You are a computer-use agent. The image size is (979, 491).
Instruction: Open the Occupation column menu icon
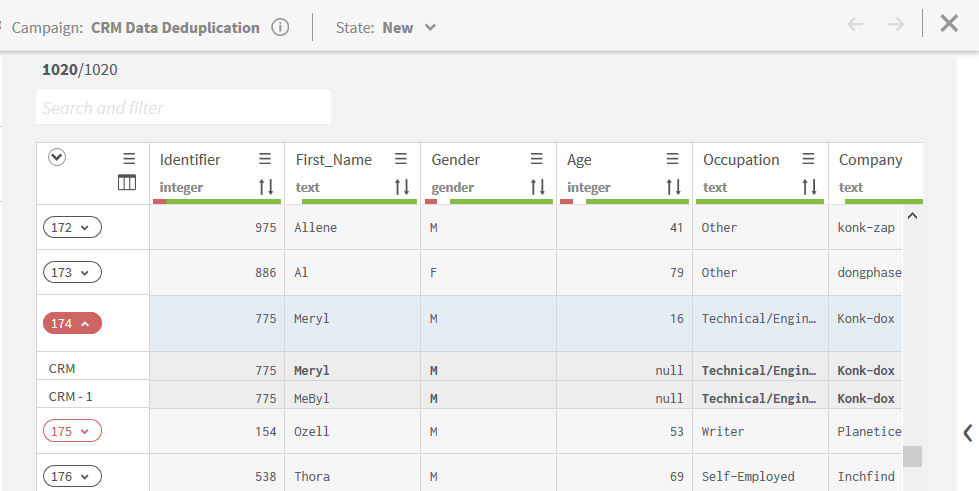[808, 159]
